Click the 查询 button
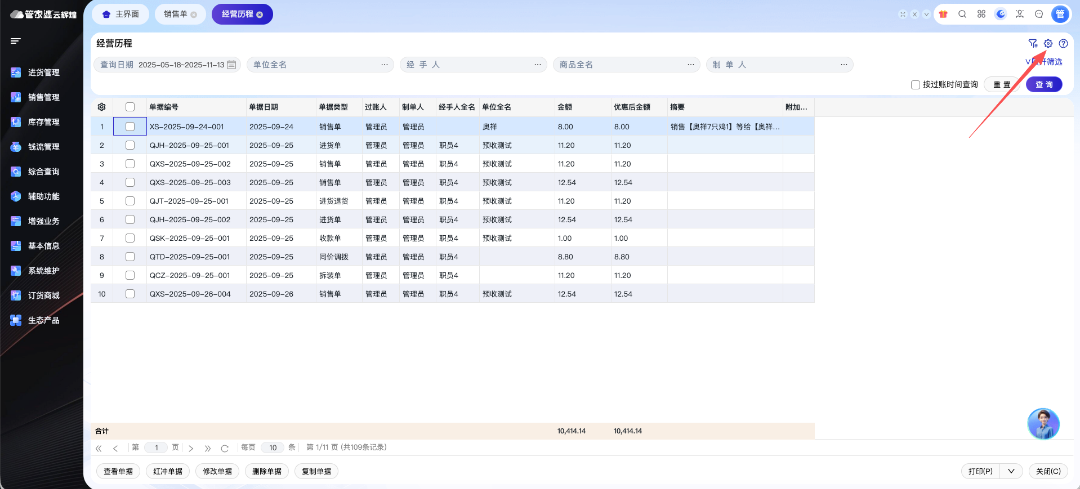Viewport: 1080px width, 489px height. [x=1044, y=85]
